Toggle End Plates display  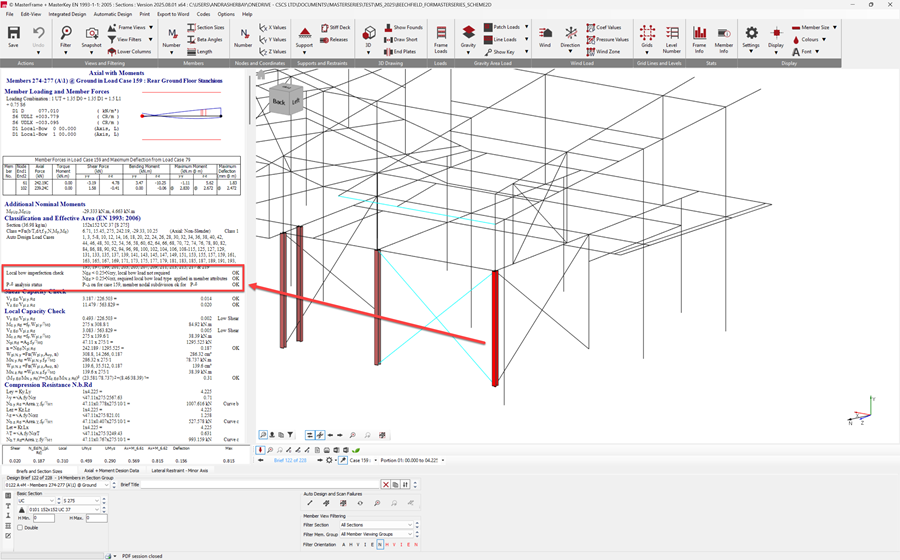(x=400, y=52)
